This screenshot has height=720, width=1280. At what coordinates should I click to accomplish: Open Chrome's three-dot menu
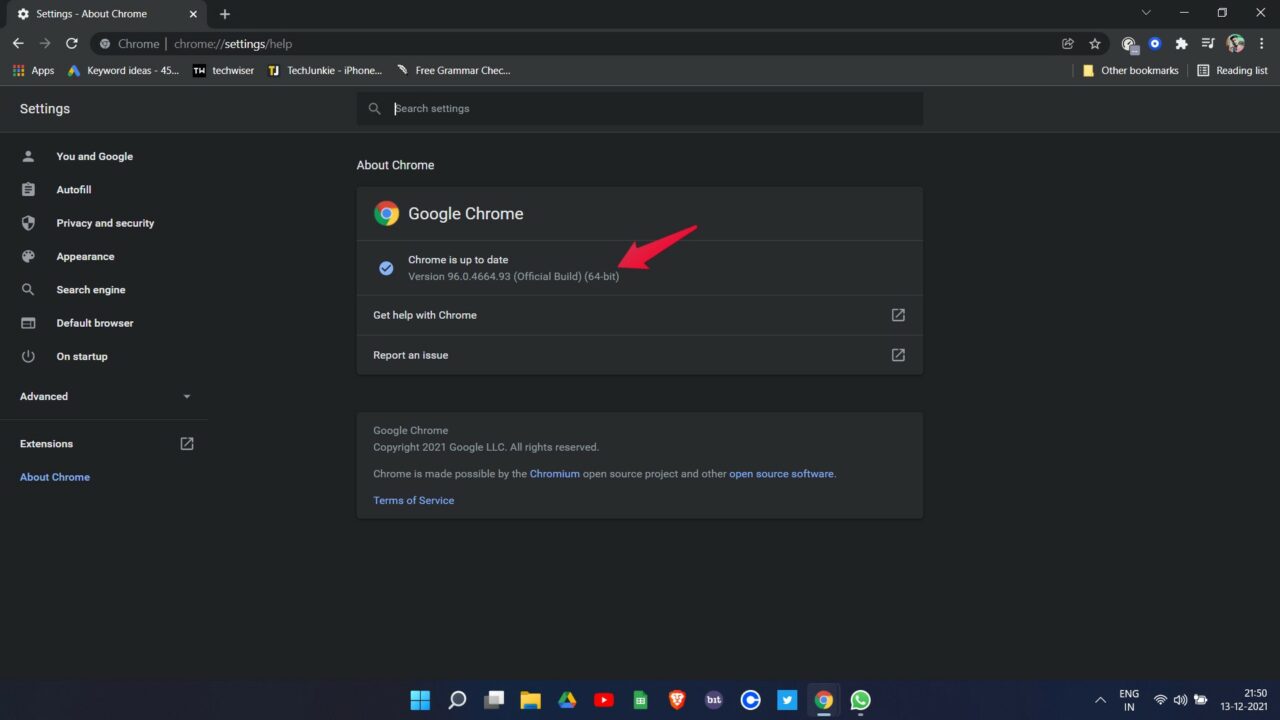tap(1262, 44)
